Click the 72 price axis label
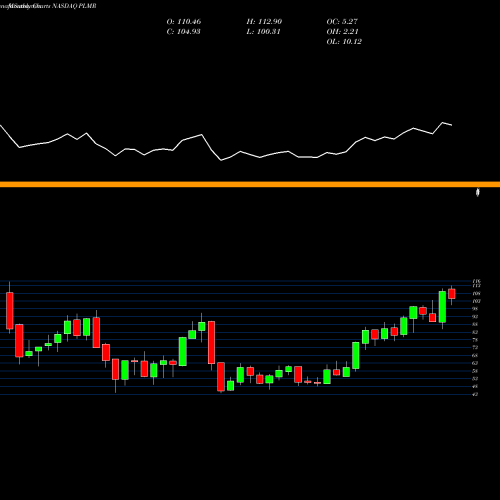Screen dimensions: 500x500 point(475,348)
